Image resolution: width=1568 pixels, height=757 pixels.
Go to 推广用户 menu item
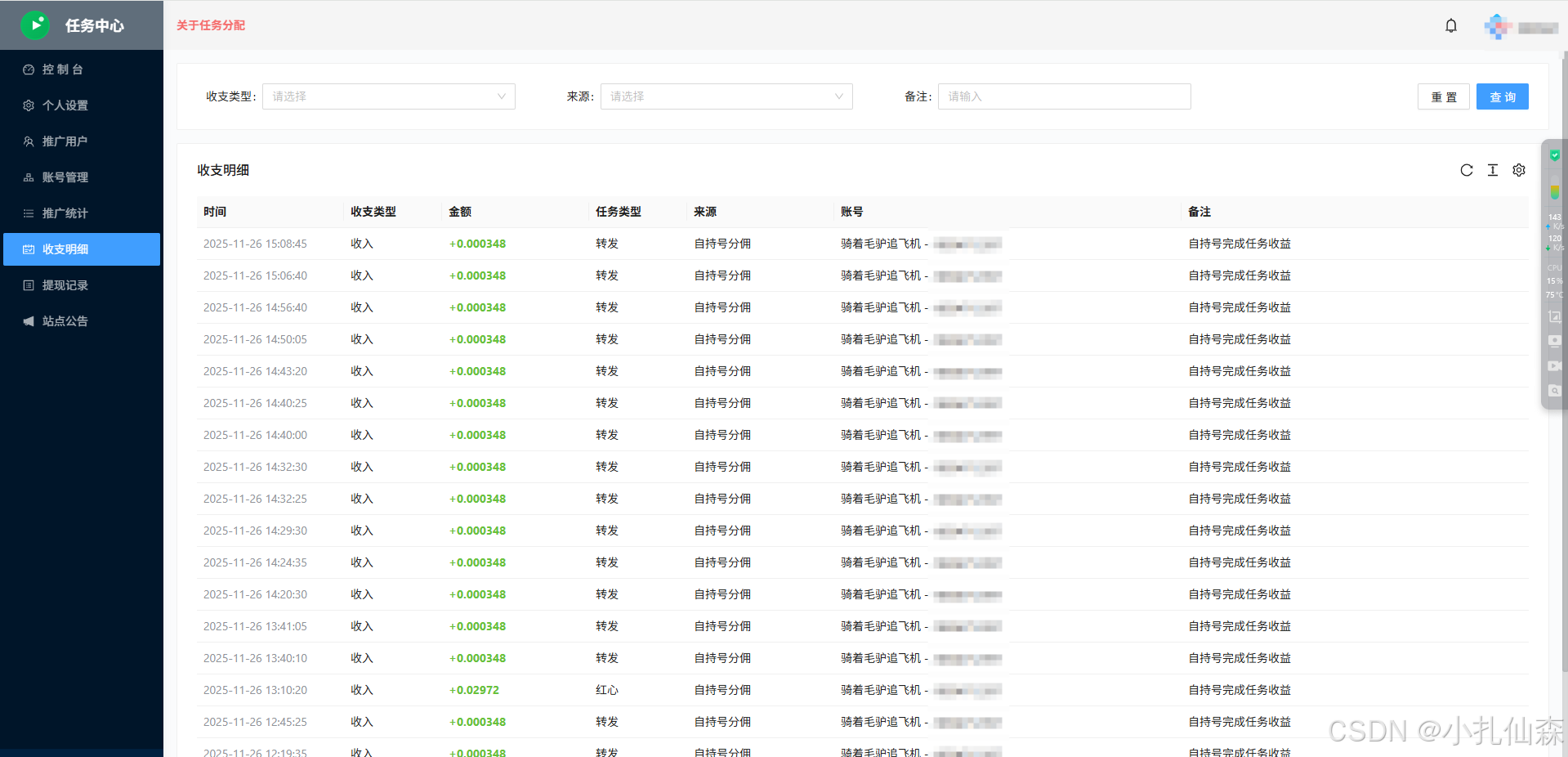(x=65, y=141)
